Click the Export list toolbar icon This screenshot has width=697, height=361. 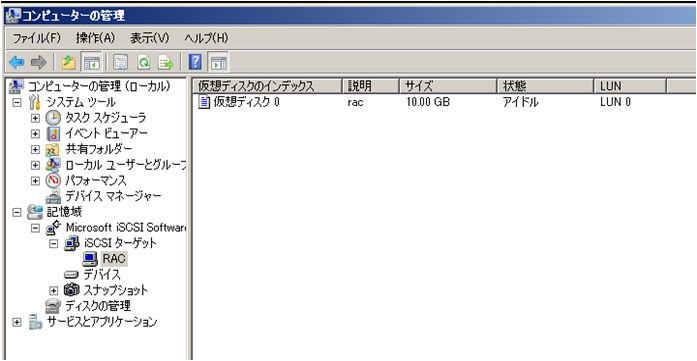click(166, 63)
